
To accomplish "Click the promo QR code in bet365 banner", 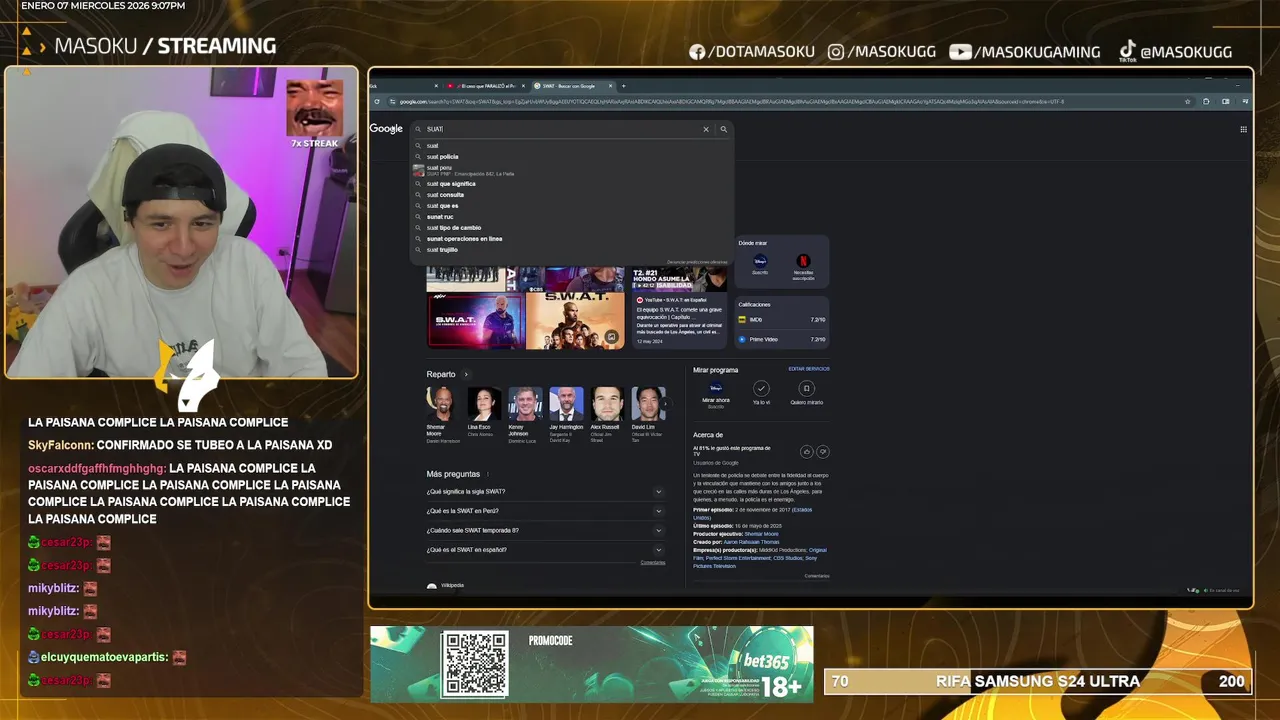I will [475, 664].
